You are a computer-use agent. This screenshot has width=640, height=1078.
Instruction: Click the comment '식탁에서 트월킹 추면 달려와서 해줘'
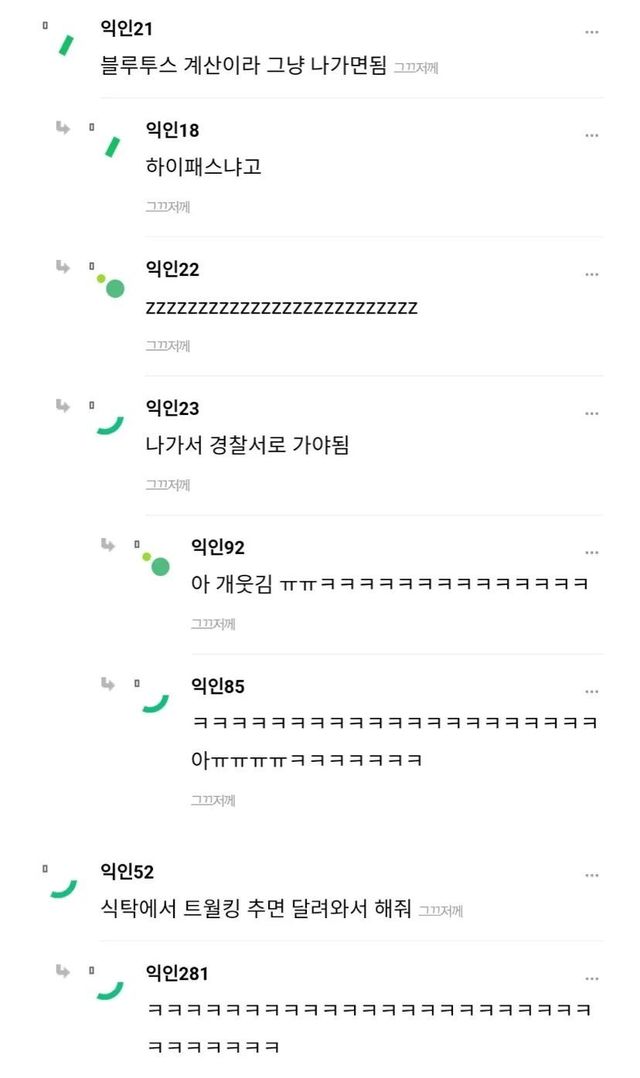click(256, 909)
